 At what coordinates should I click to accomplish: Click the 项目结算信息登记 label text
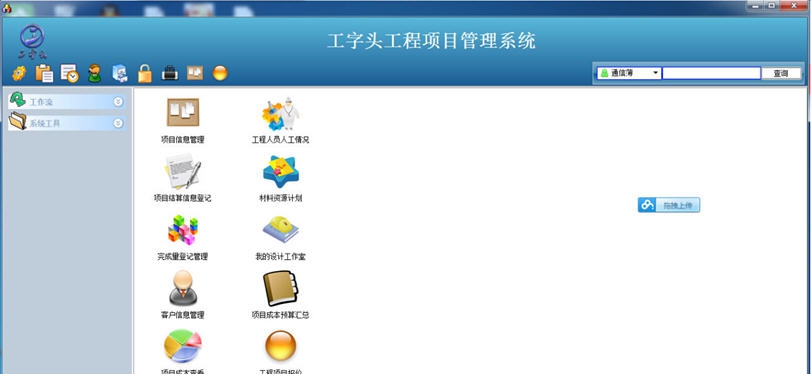pos(183,198)
